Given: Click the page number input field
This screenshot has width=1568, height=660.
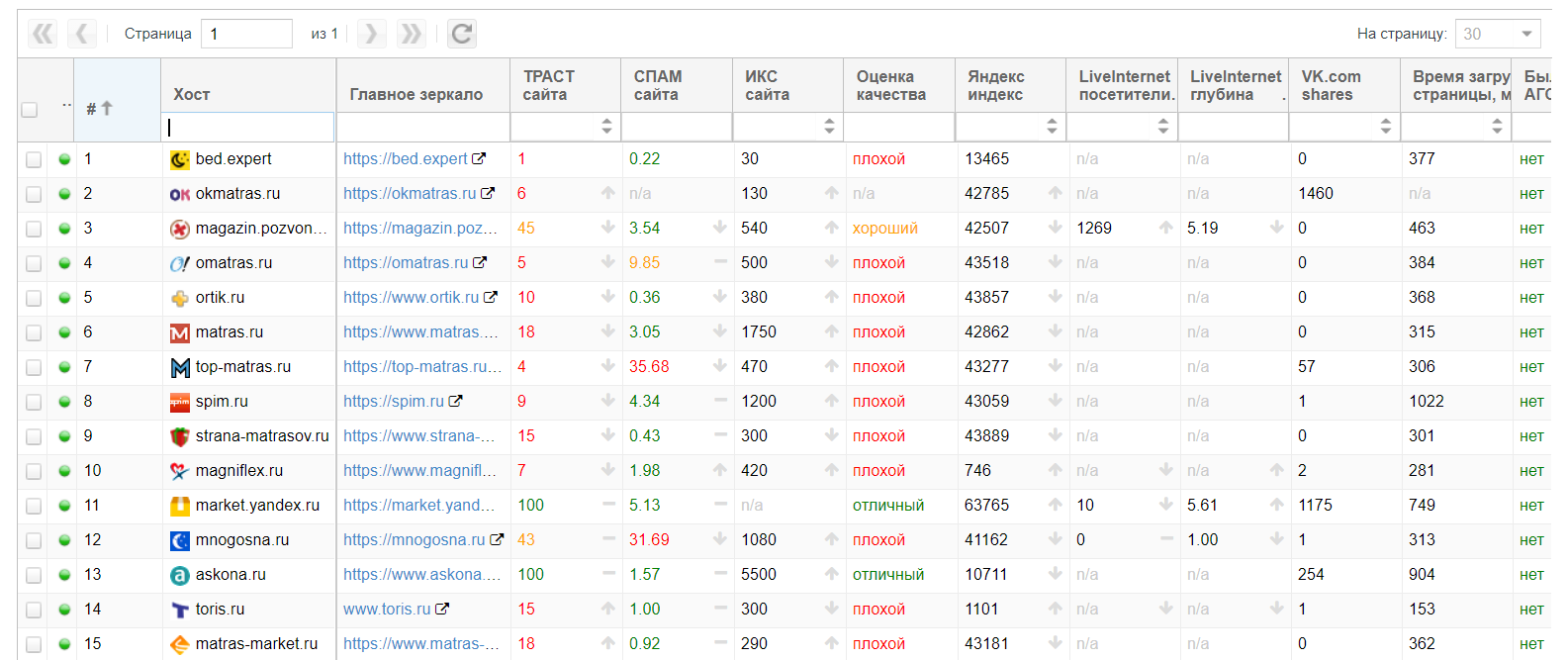Looking at the screenshot, I should coord(246,34).
